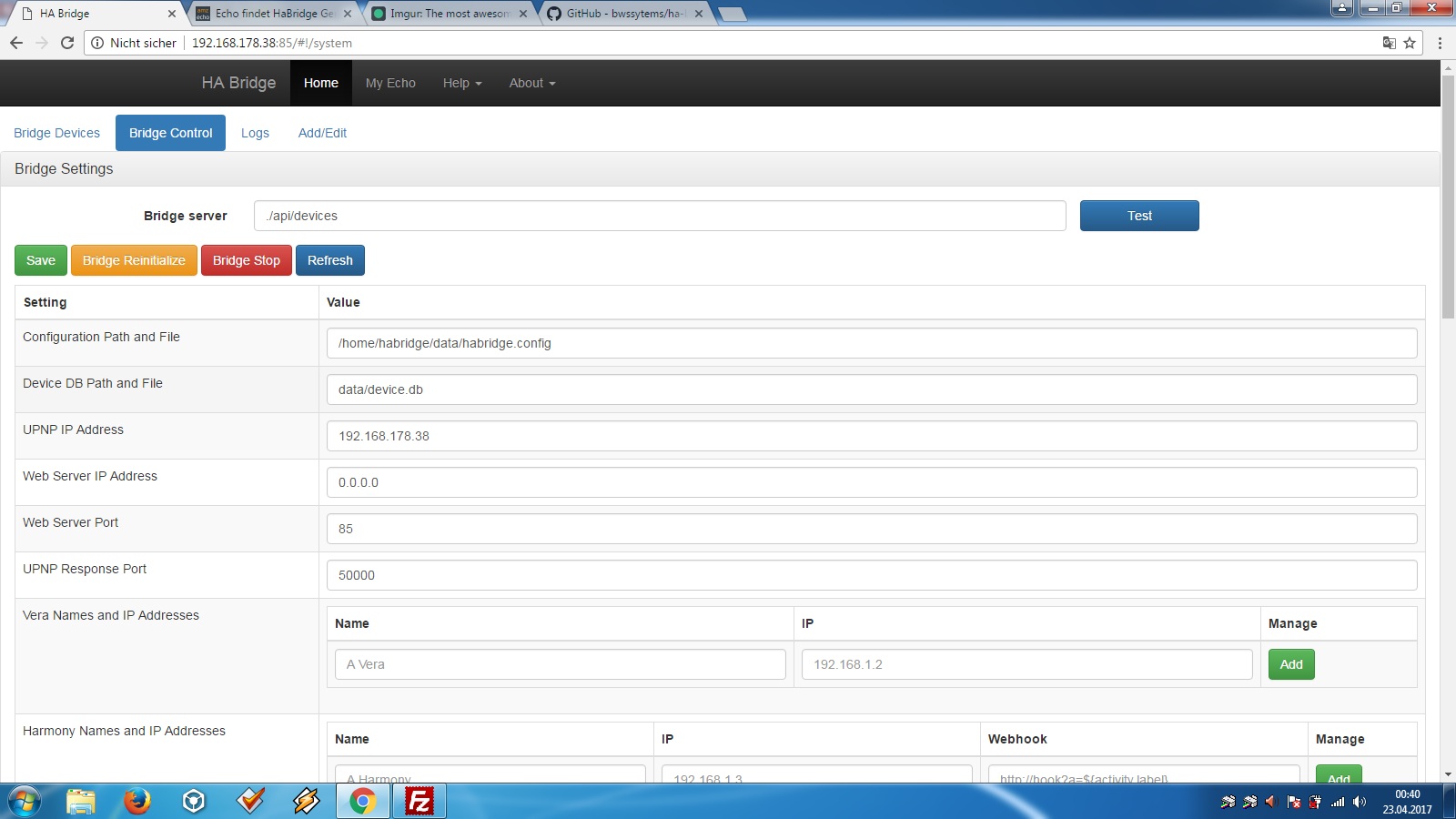Click the Harmony Names and IP Addresses label

pos(124,731)
